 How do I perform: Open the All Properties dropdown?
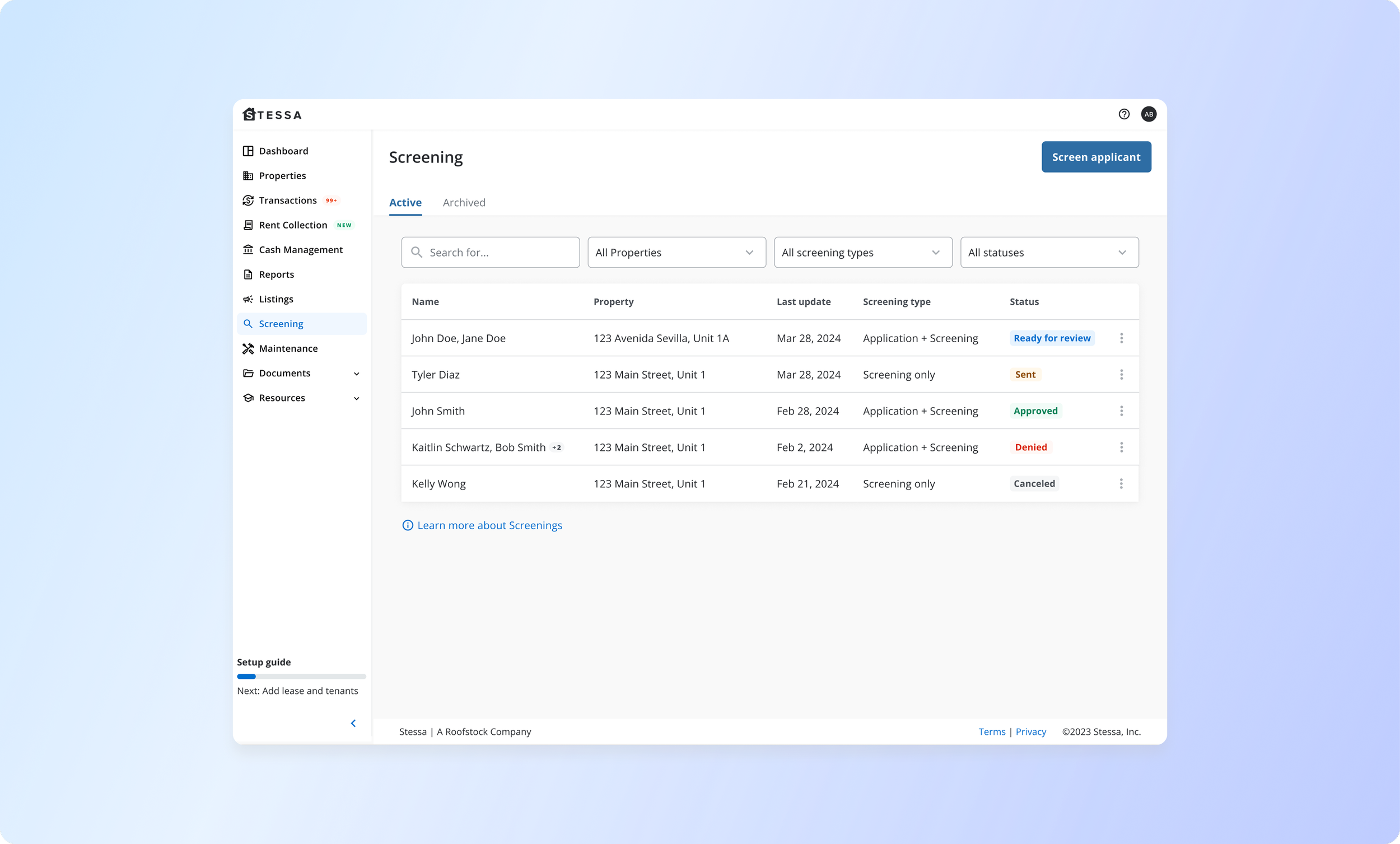(x=676, y=253)
